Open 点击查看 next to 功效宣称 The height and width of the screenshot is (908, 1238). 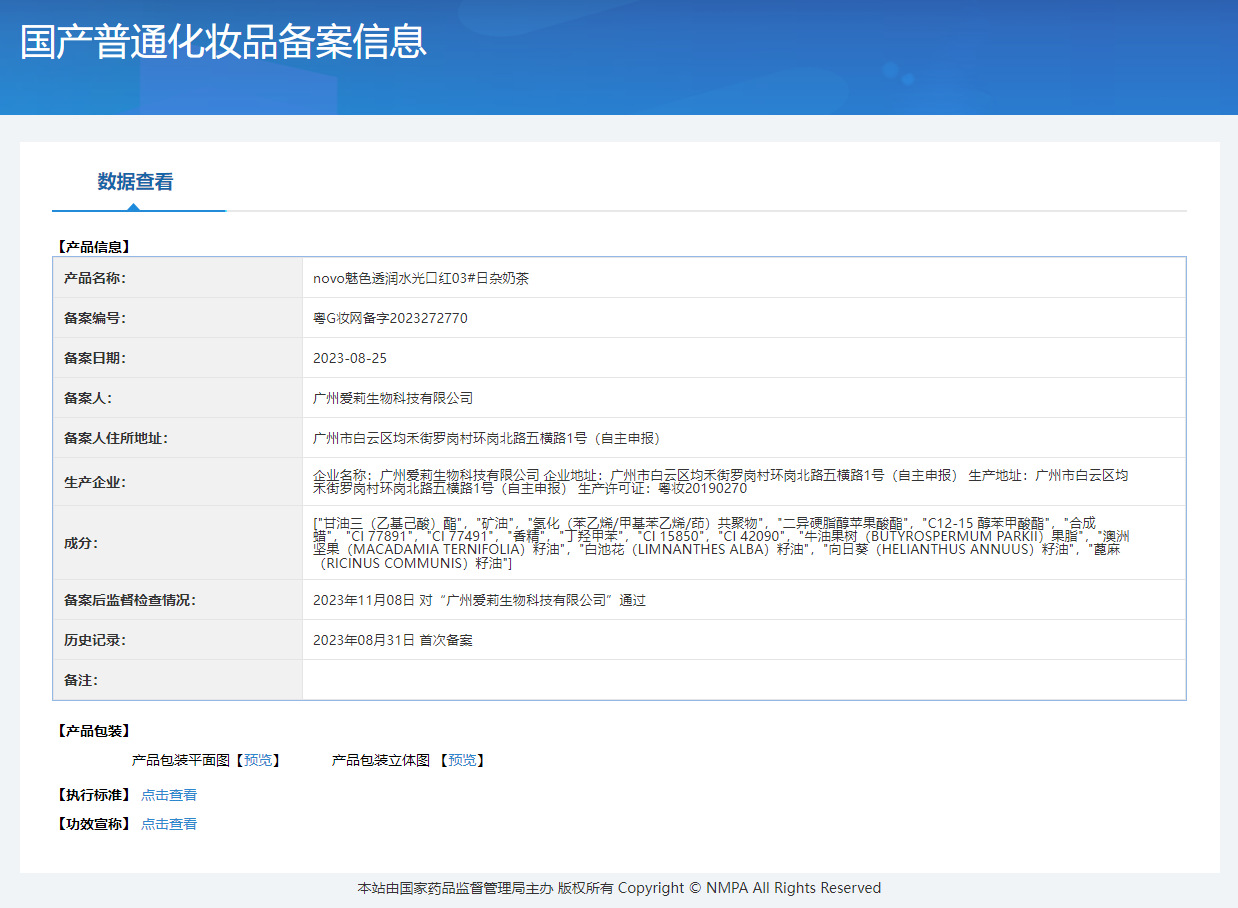(x=169, y=824)
